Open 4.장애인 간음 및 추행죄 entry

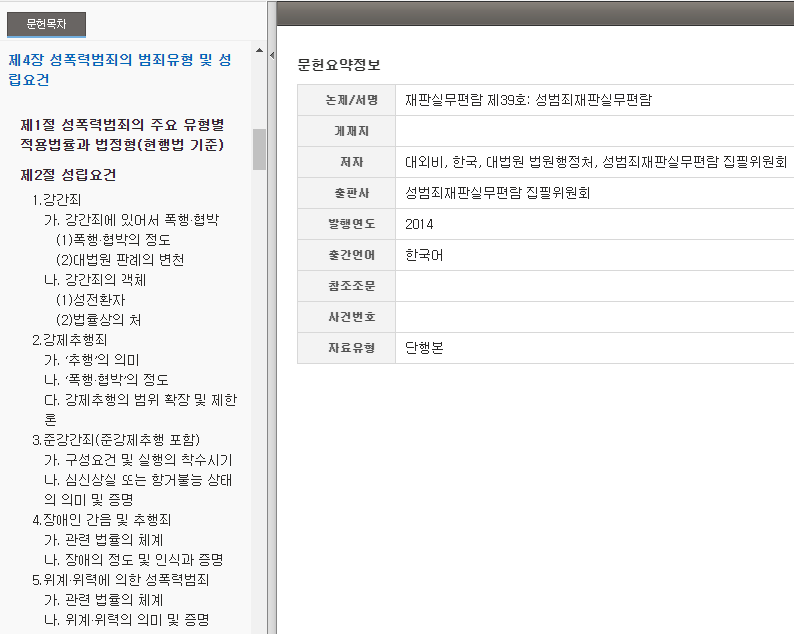click(102, 520)
